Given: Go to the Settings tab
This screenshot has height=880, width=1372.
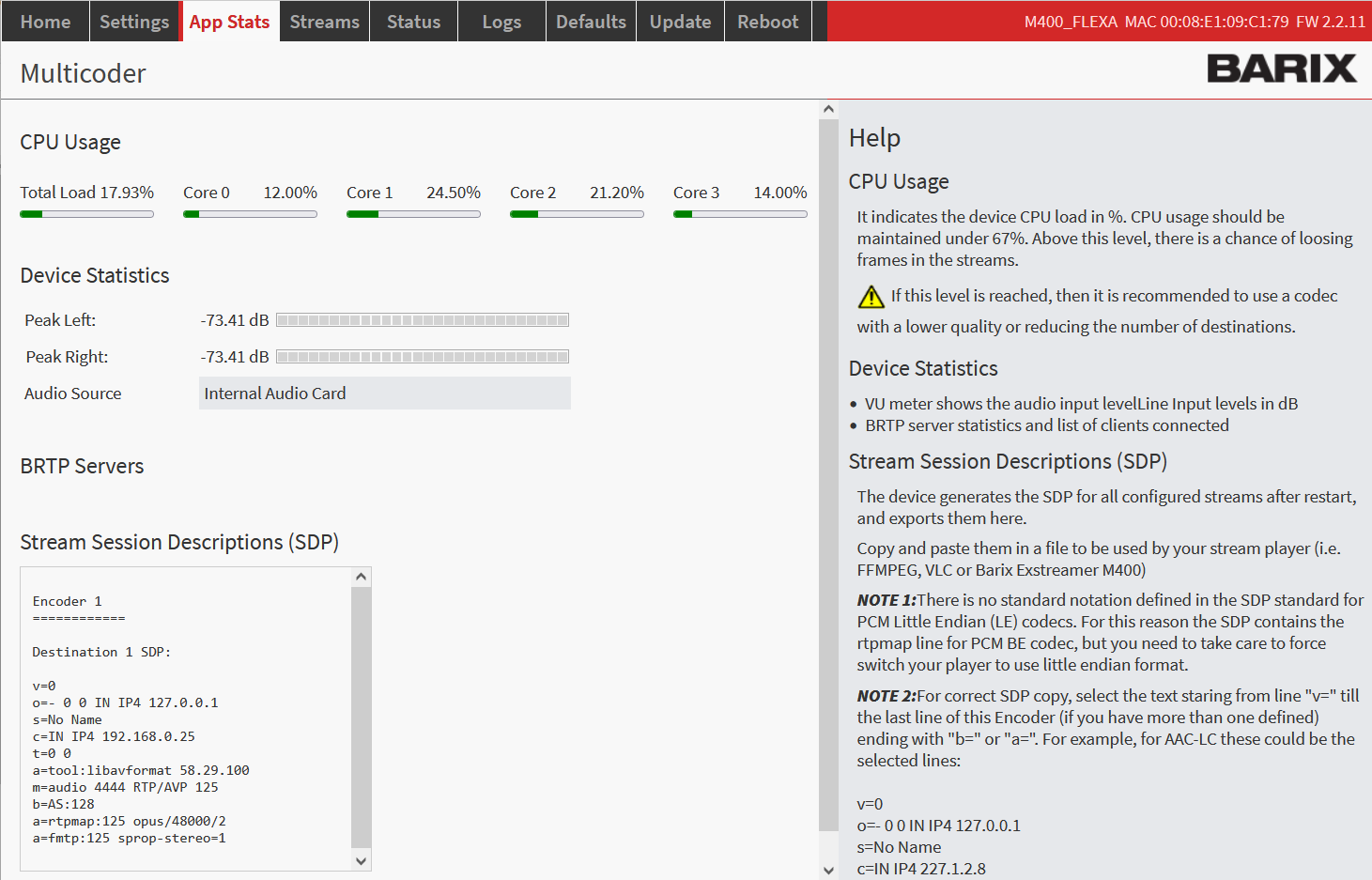Looking at the screenshot, I should coord(134,22).
